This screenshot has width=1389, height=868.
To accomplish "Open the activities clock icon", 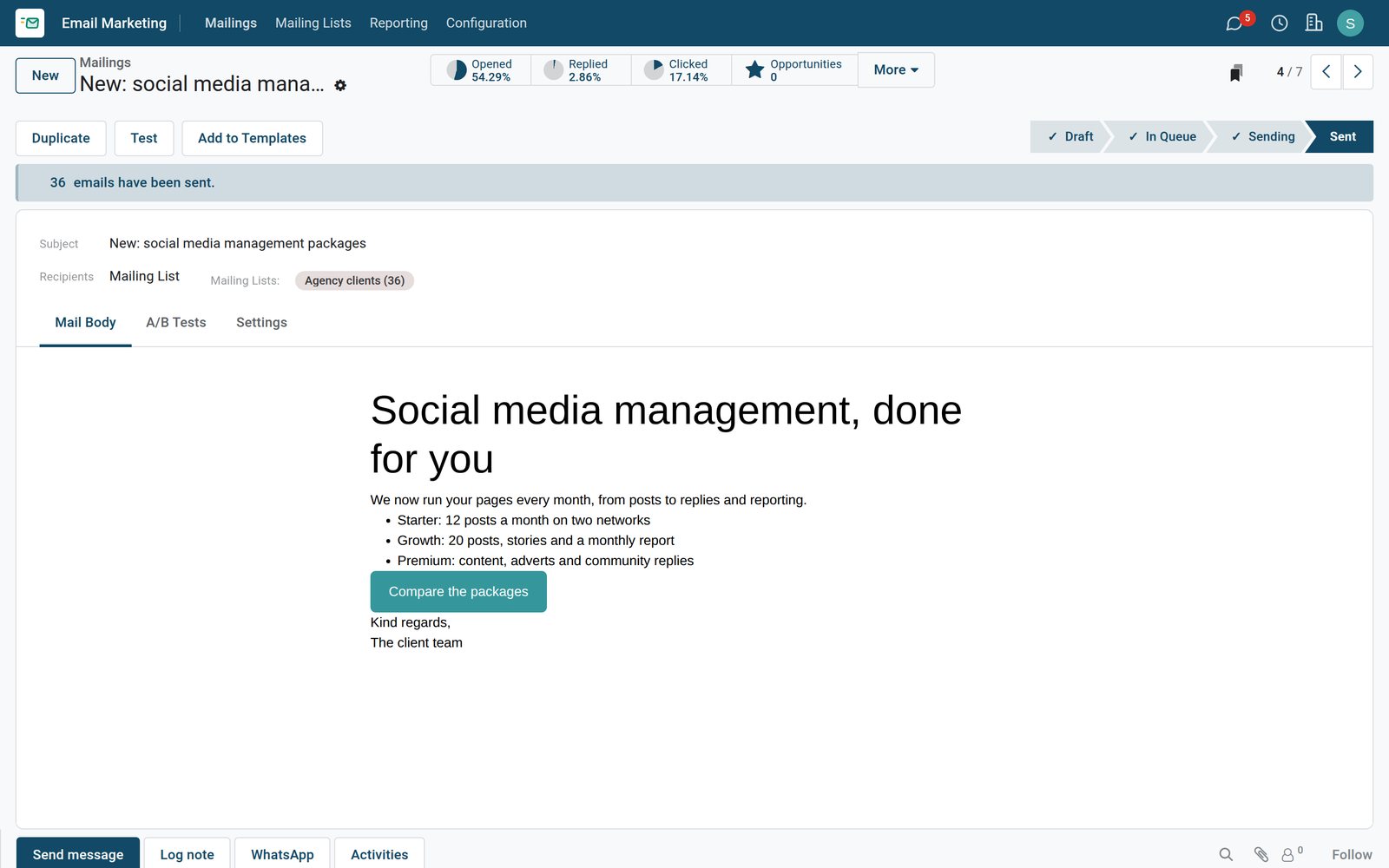I will 1280,23.
